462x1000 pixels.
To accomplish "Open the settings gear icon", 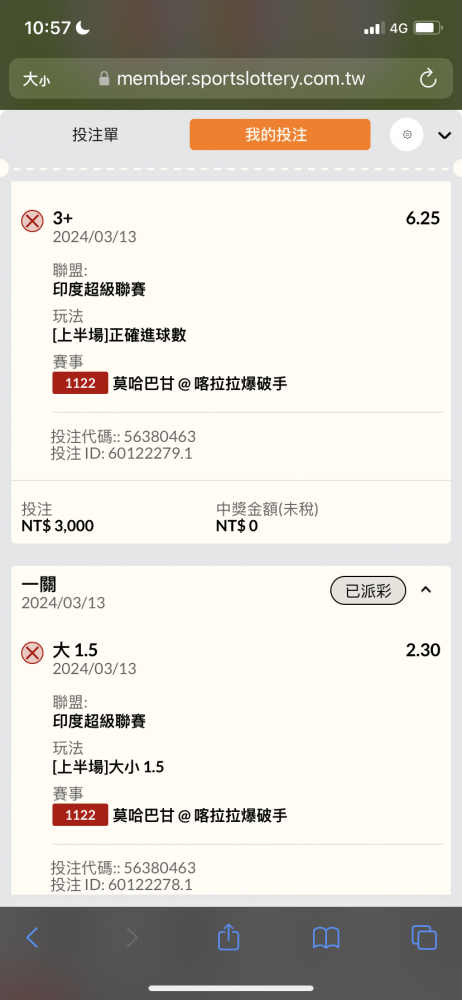I will point(407,135).
